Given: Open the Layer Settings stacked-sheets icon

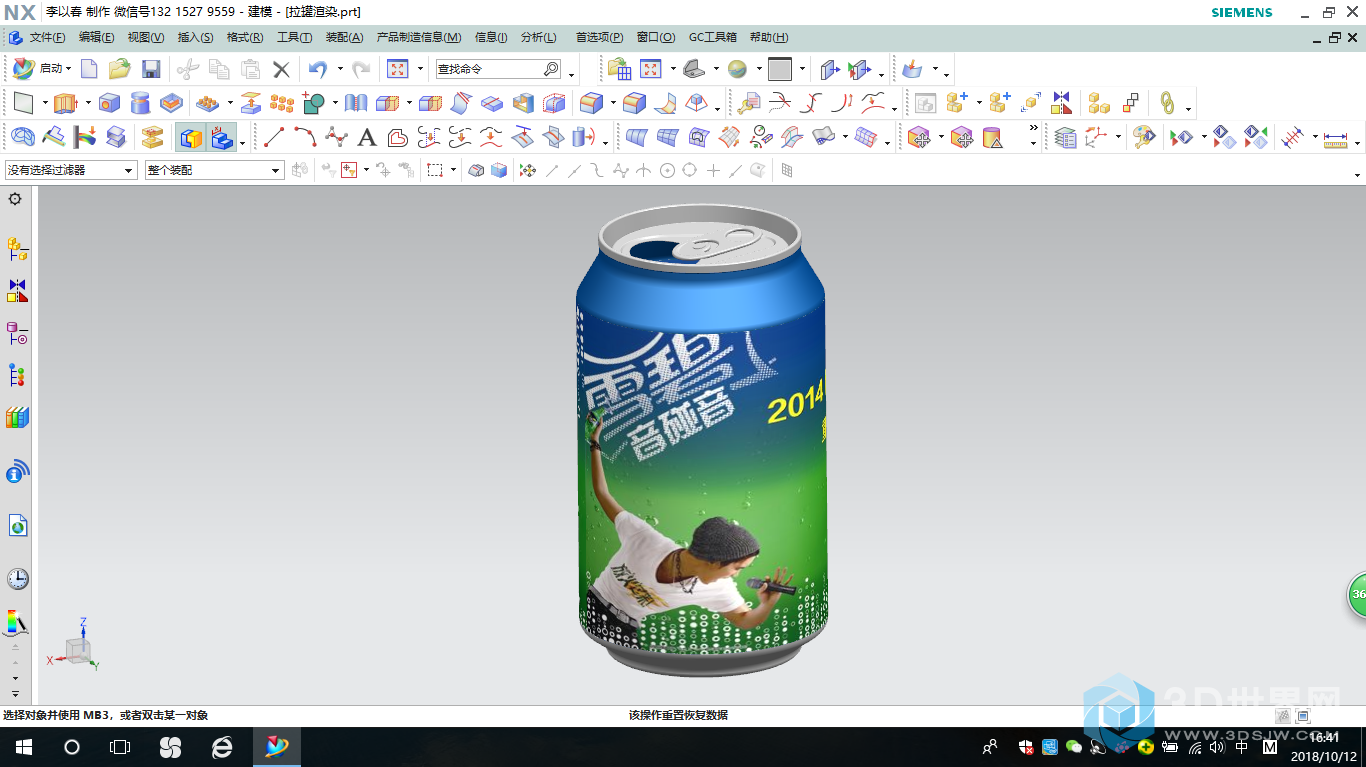Looking at the screenshot, I should point(1066,137).
